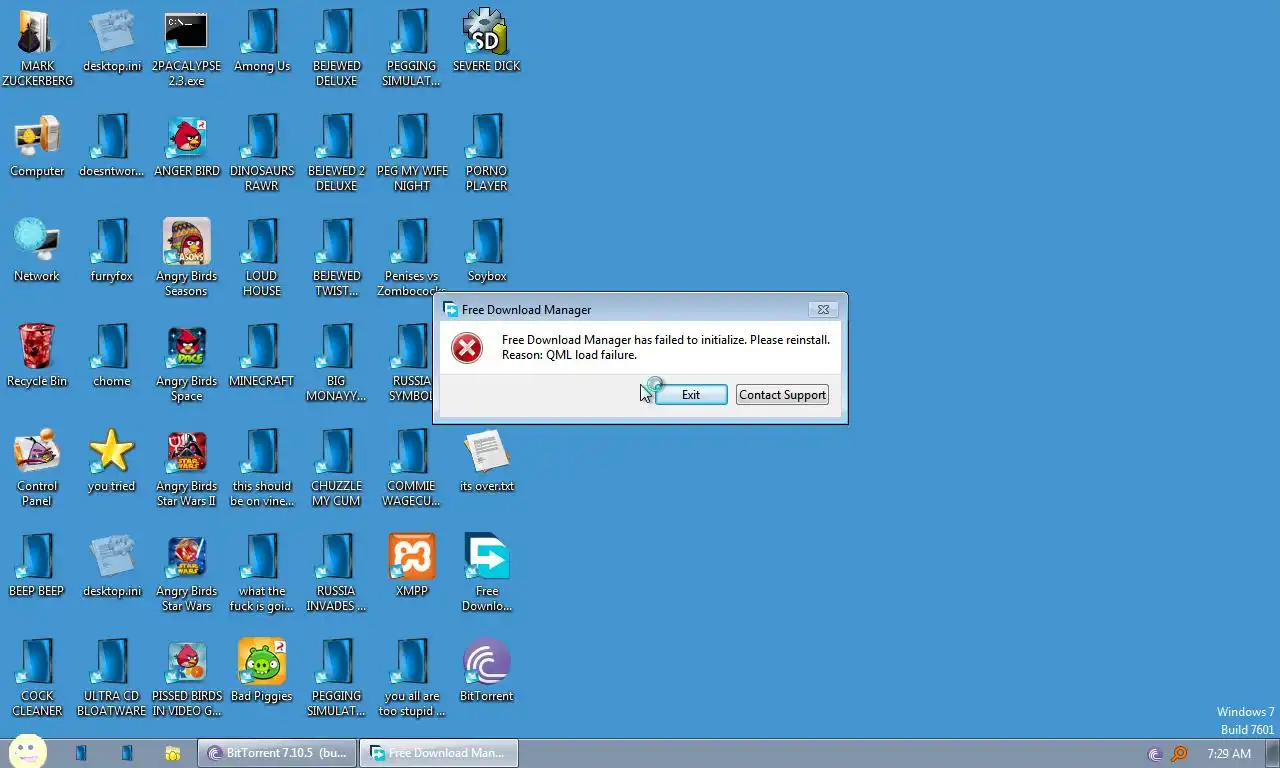
Task: Close the Free Download Manager error dialog
Action: click(x=822, y=310)
